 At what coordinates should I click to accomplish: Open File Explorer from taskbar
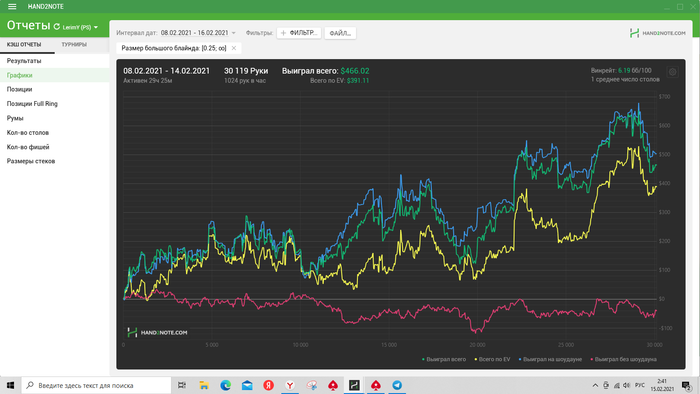204,385
